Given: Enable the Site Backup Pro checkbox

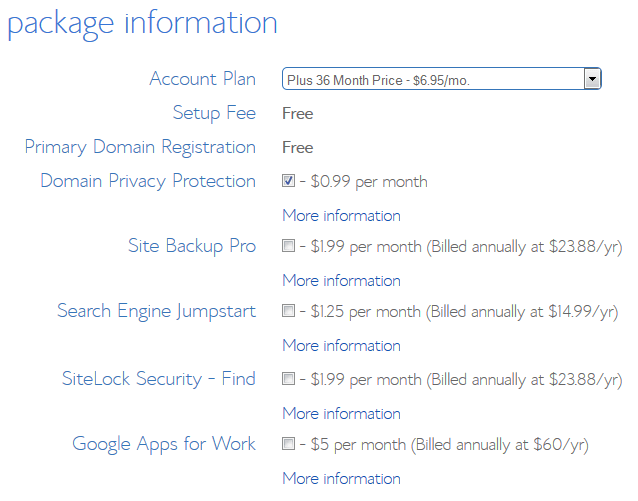Looking at the screenshot, I should click(x=289, y=246).
